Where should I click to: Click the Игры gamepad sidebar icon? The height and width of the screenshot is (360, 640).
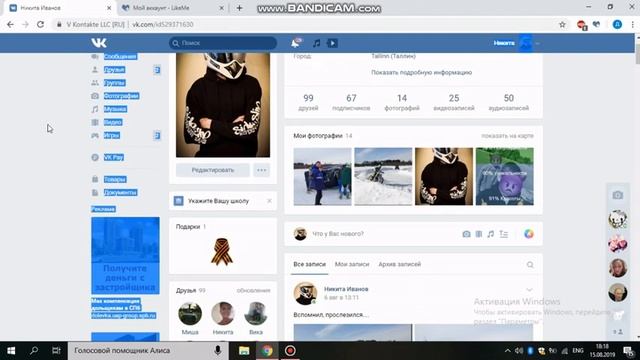95,135
